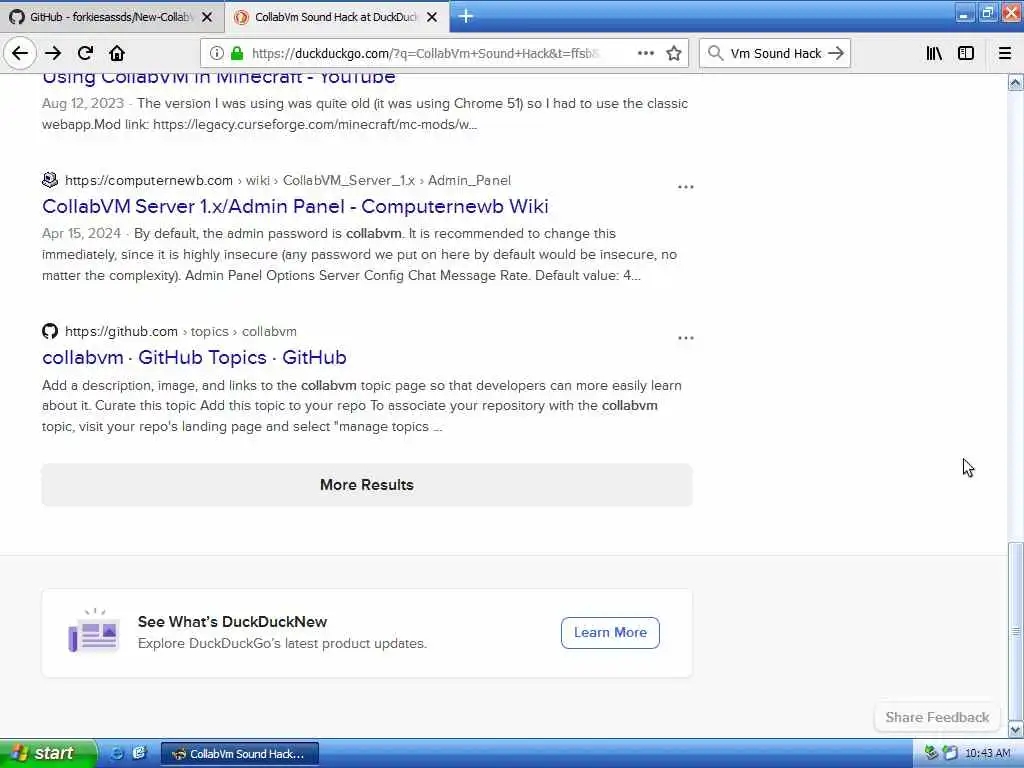Reload the current page
This screenshot has height=768, width=1024.
[x=85, y=53]
